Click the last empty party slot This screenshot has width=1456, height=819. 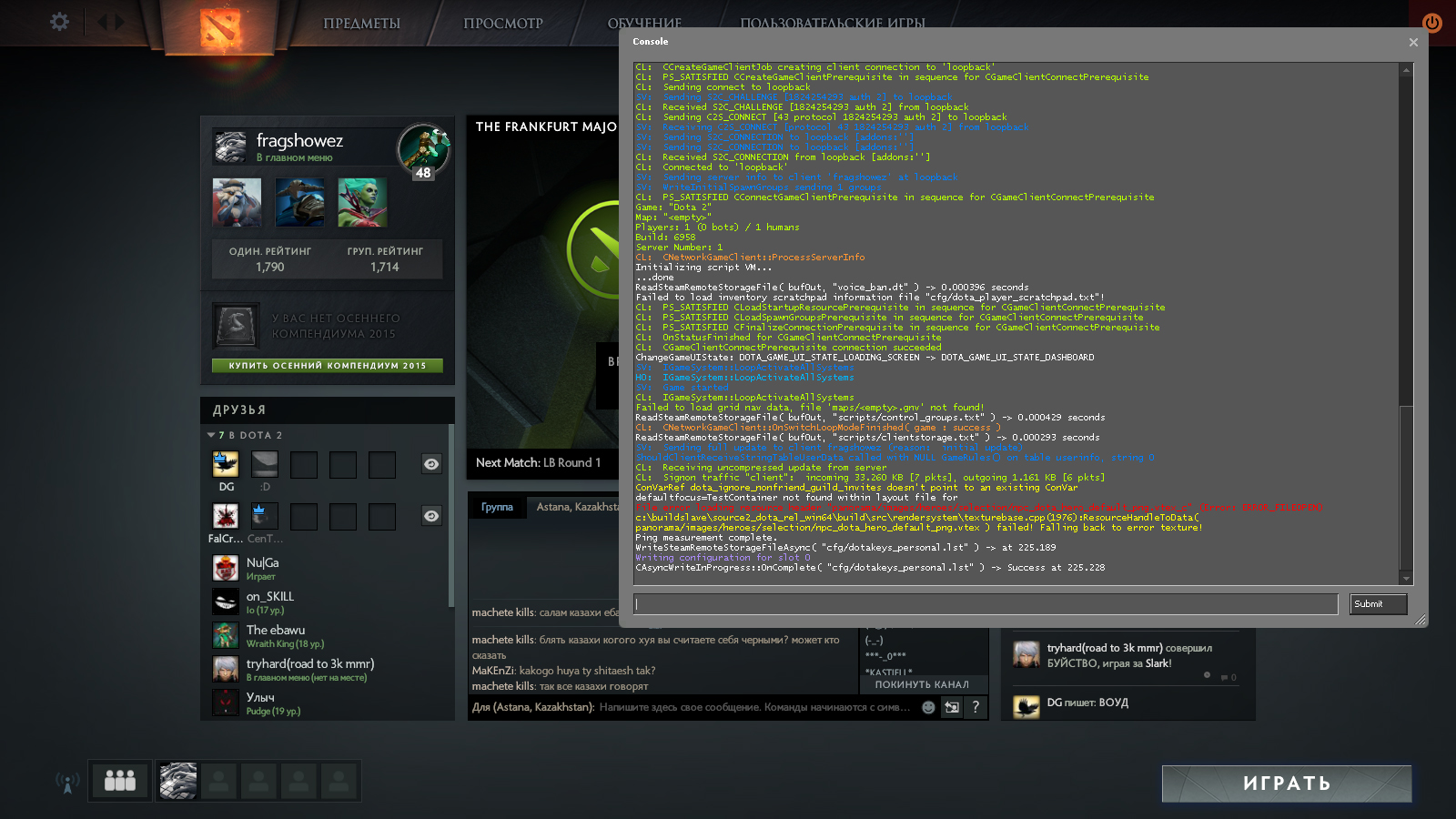coord(339,781)
